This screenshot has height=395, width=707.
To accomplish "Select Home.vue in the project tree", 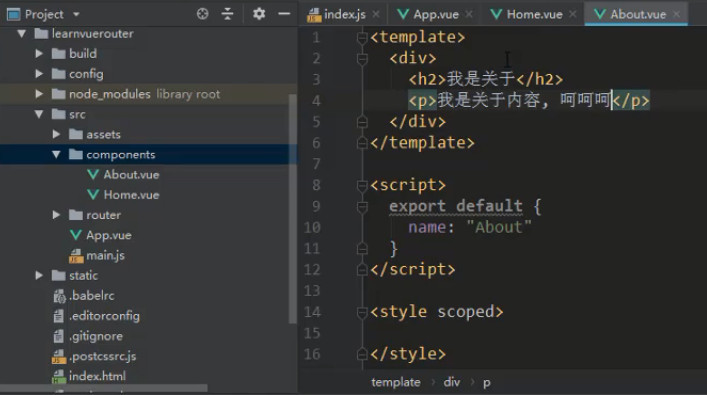I will 131,195.
